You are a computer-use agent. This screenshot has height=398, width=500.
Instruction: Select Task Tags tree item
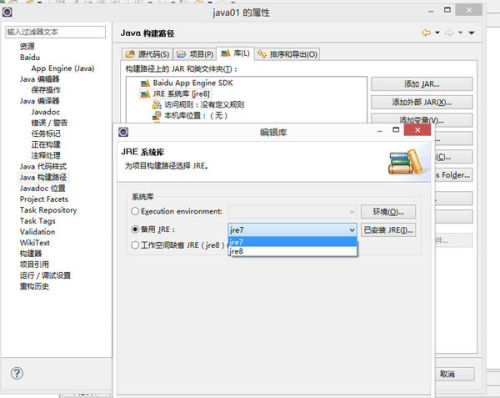[x=38, y=221]
